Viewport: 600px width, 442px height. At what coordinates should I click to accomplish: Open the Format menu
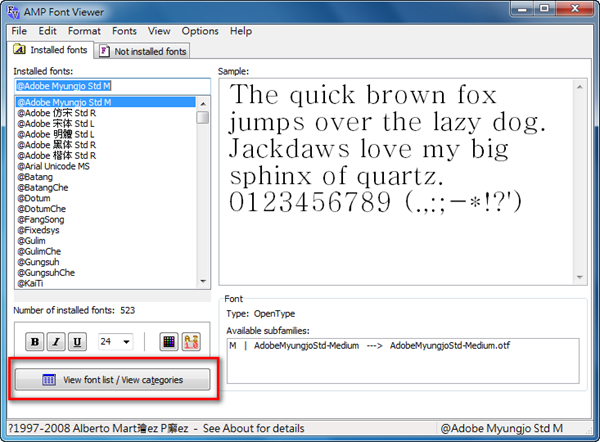click(x=84, y=31)
